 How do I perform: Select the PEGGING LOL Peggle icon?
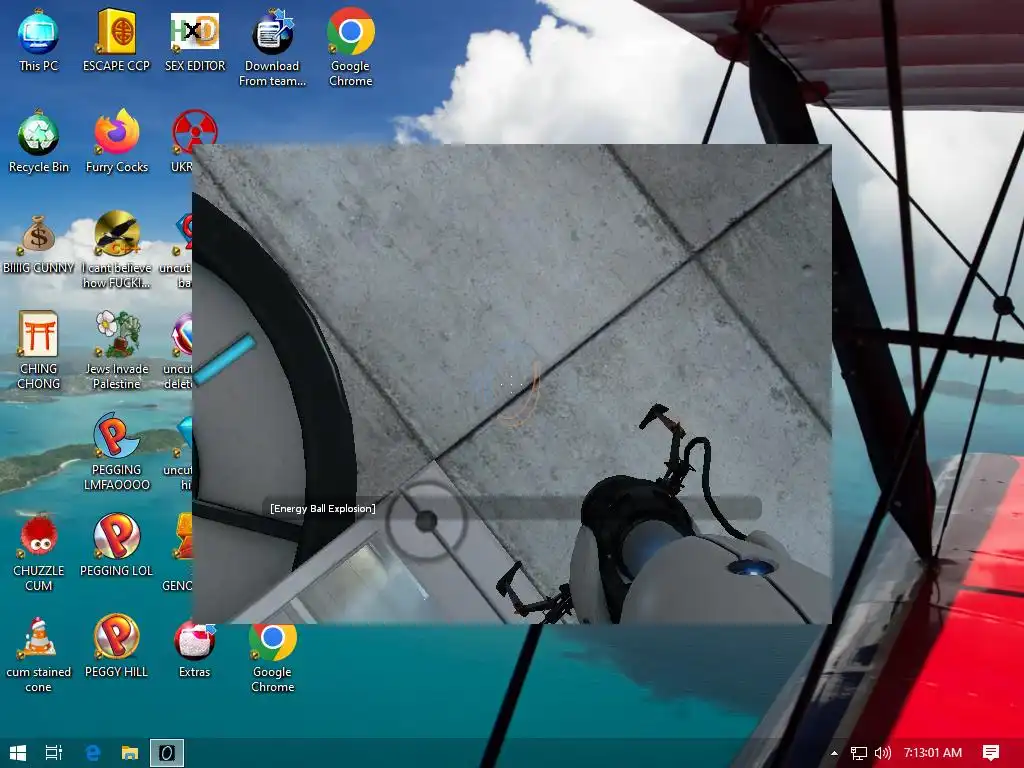tap(116, 545)
